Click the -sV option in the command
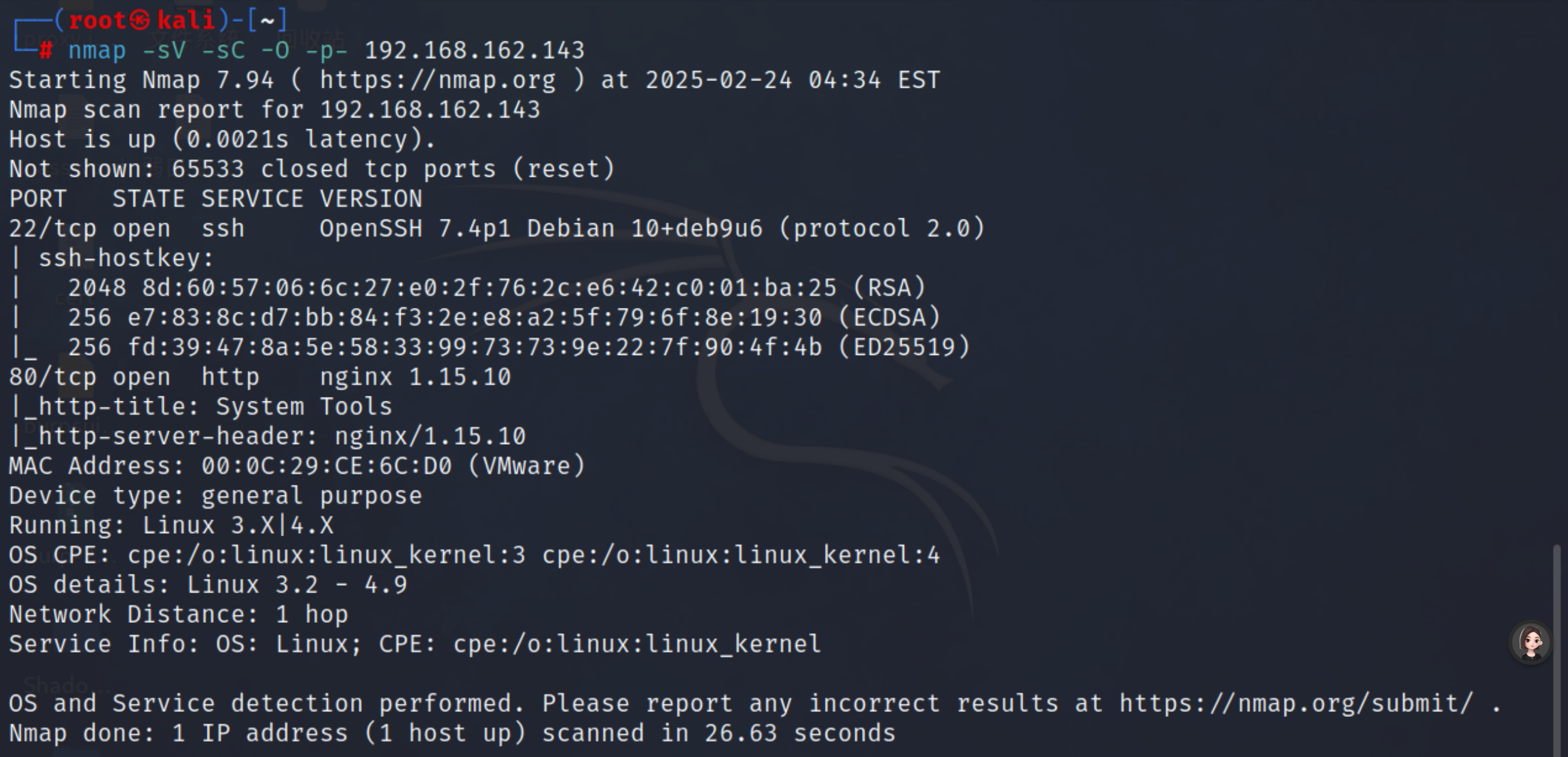 pos(164,51)
